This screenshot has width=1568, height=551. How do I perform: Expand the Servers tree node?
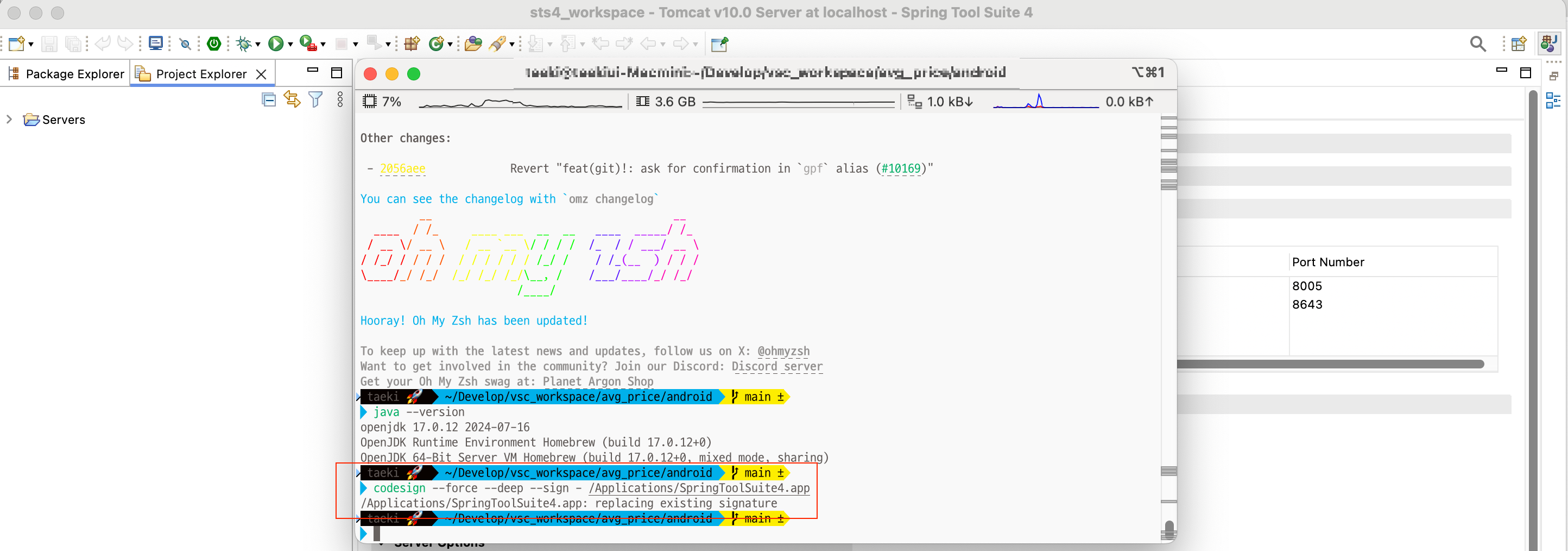click(9, 120)
